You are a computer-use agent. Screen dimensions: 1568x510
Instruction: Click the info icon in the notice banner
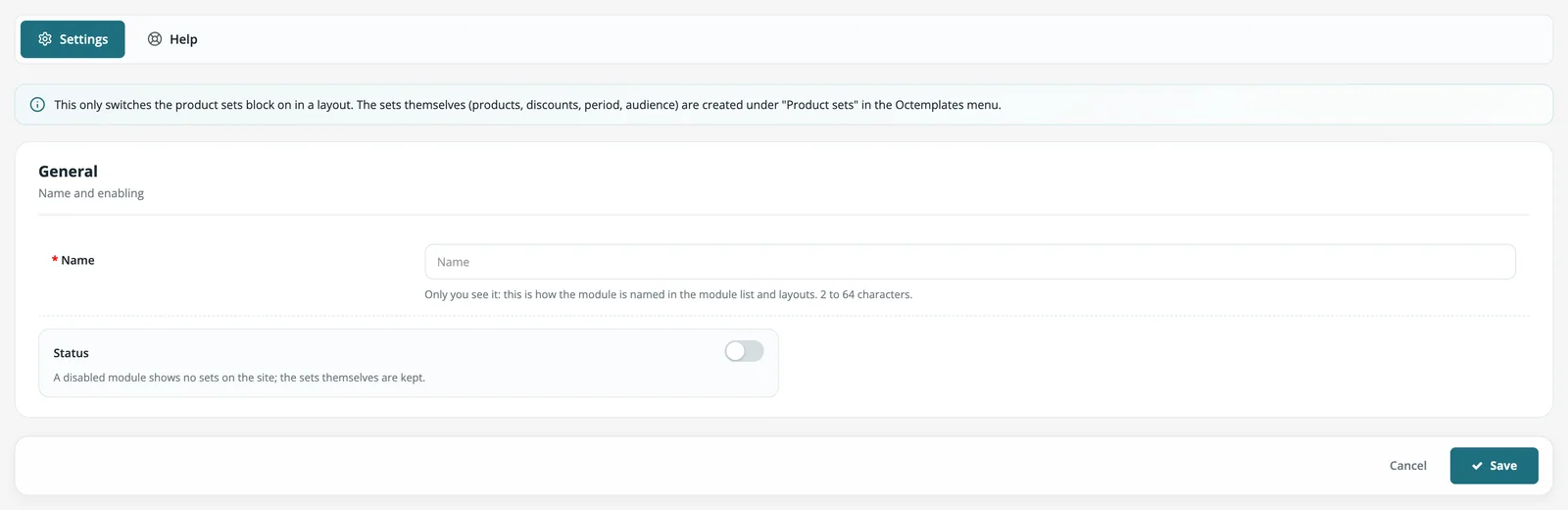point(37,105)
